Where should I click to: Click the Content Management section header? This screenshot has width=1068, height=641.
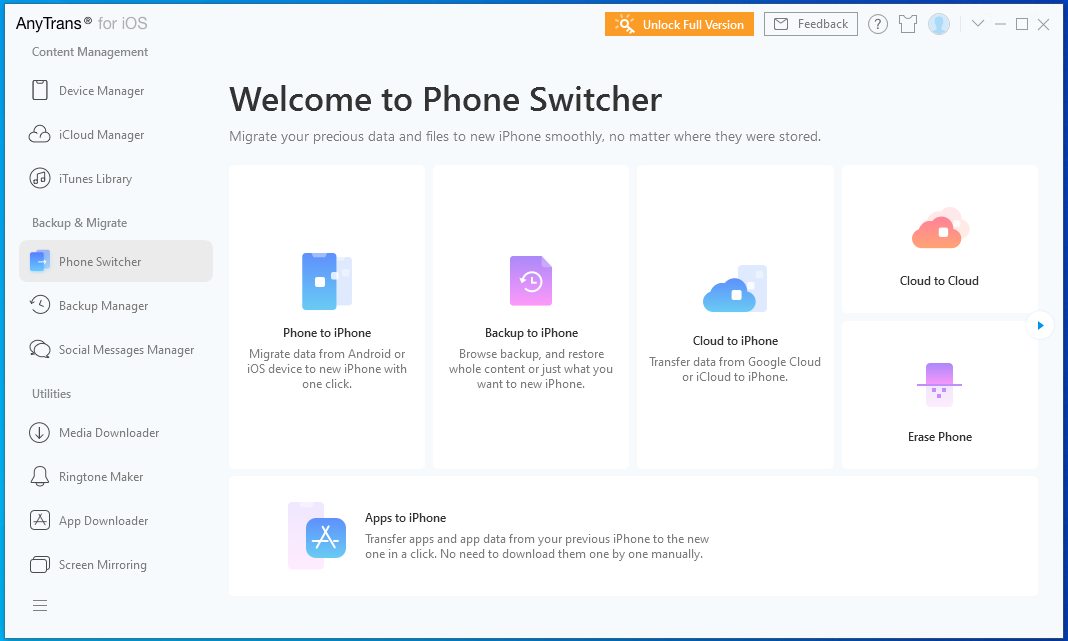click(x=90, y=52)
